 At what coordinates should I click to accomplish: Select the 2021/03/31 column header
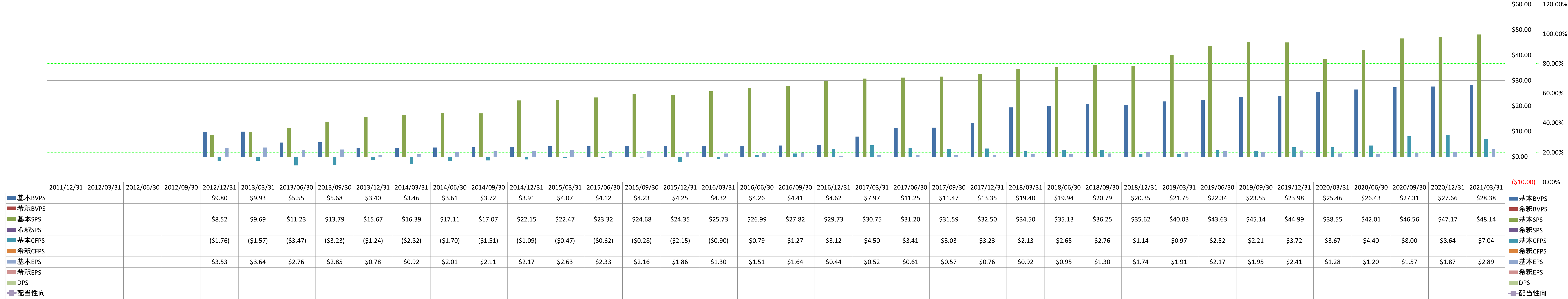[x=1486, y=188]
